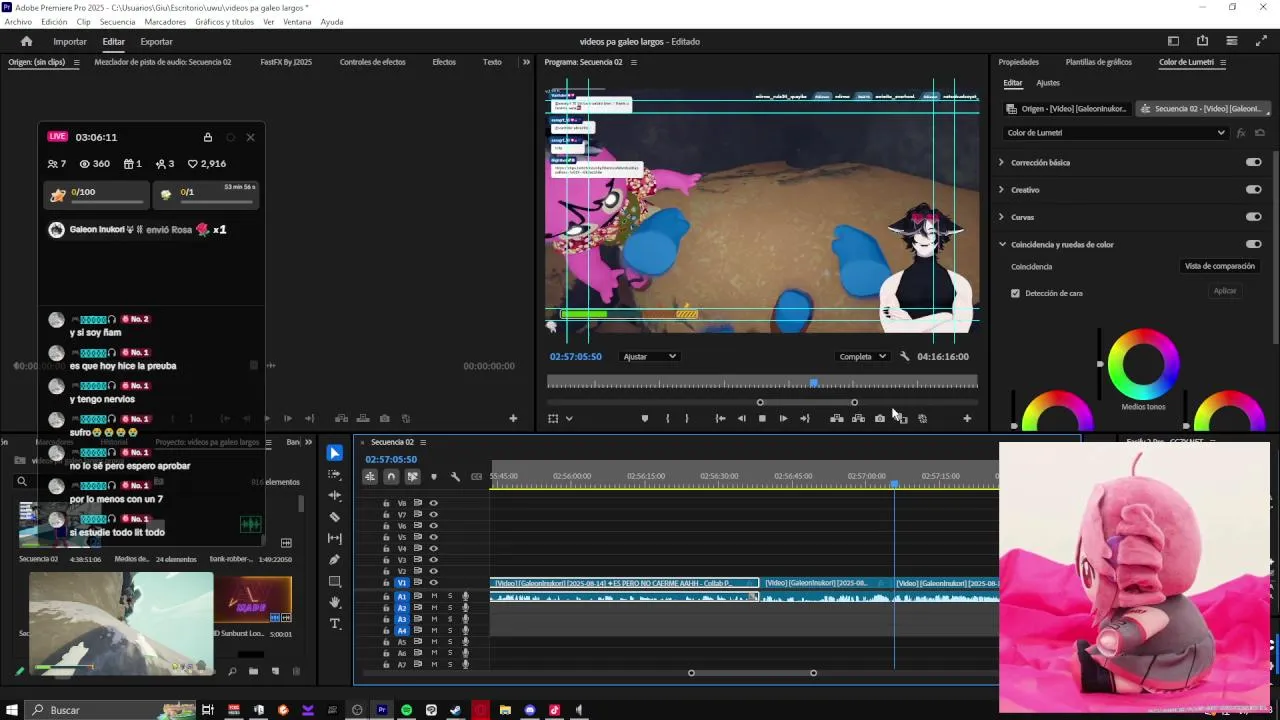Expand Curvas section
1280x720 pixels.
[x=1002, y=217]
